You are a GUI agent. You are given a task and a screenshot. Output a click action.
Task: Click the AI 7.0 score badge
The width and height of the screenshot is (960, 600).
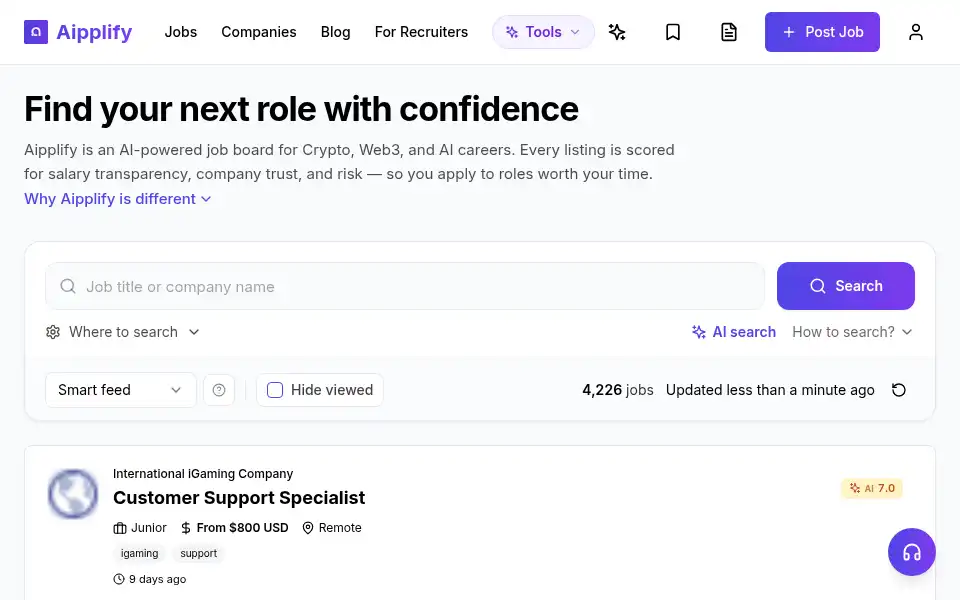(872, 488)
